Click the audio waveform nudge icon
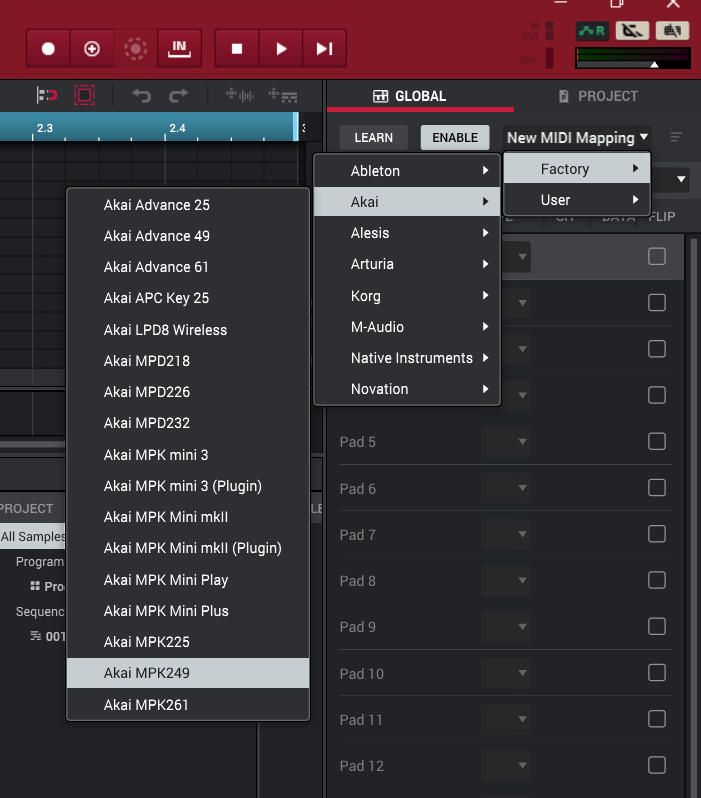This screenshot has height=798, width=701. [239, 95]
